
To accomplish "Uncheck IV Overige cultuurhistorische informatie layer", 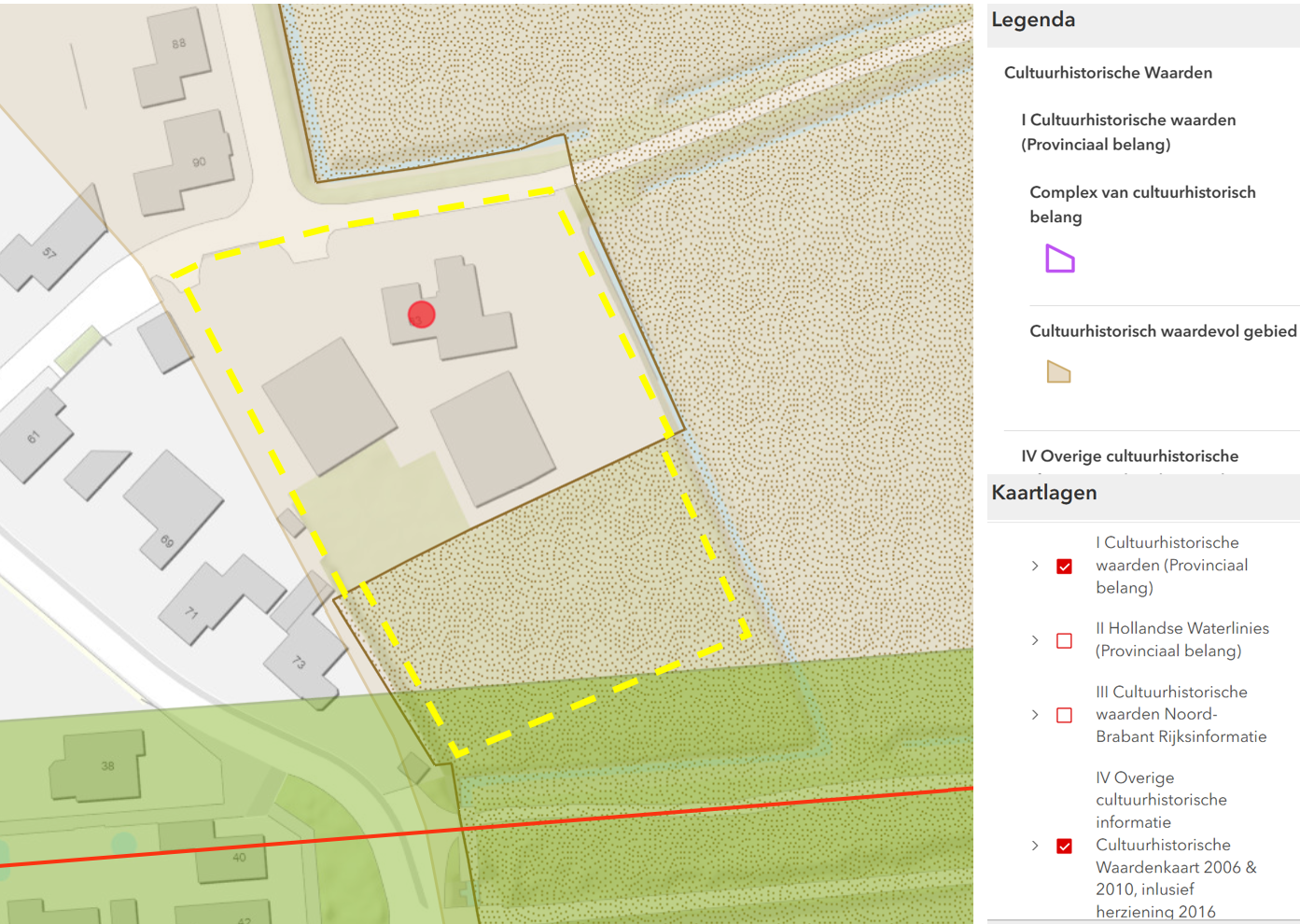I will [x=1064, y=846].
